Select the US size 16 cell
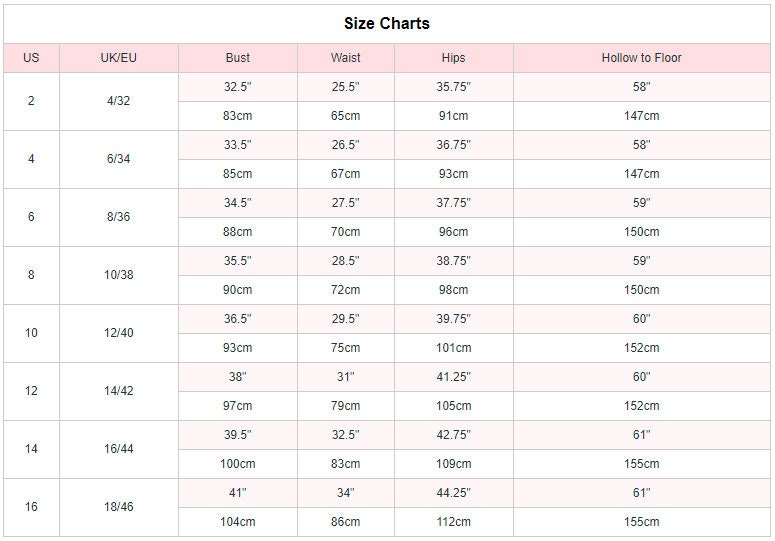Screen dimensions: 775x541 point(31,507)
